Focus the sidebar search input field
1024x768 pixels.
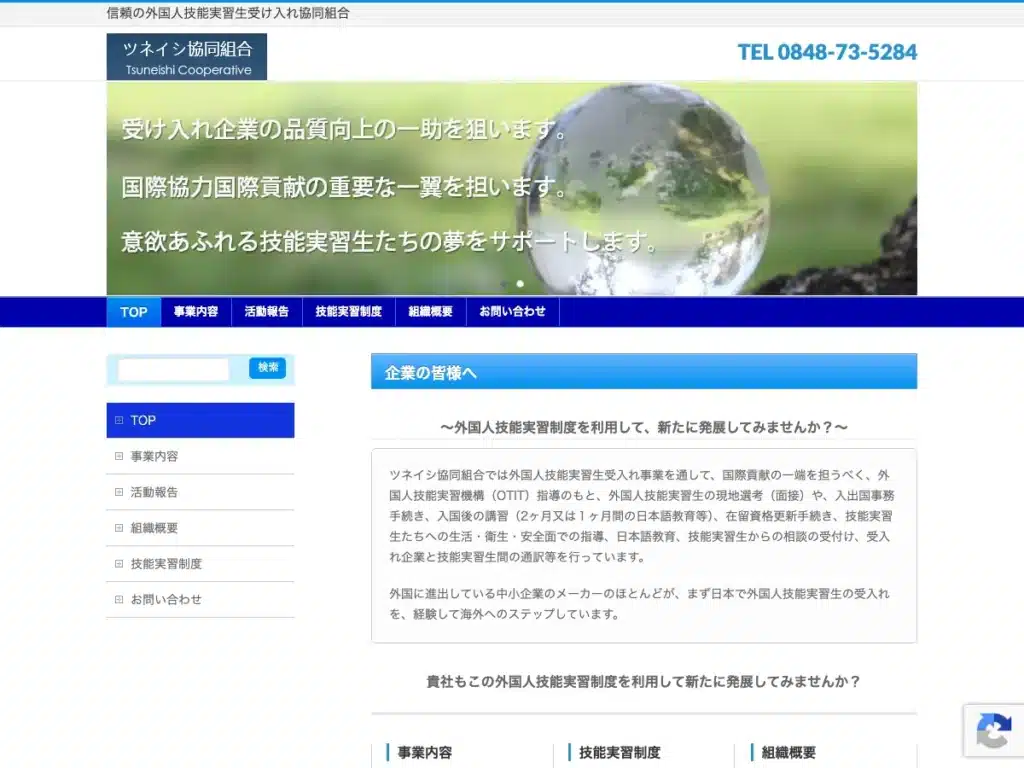point(173,369)
